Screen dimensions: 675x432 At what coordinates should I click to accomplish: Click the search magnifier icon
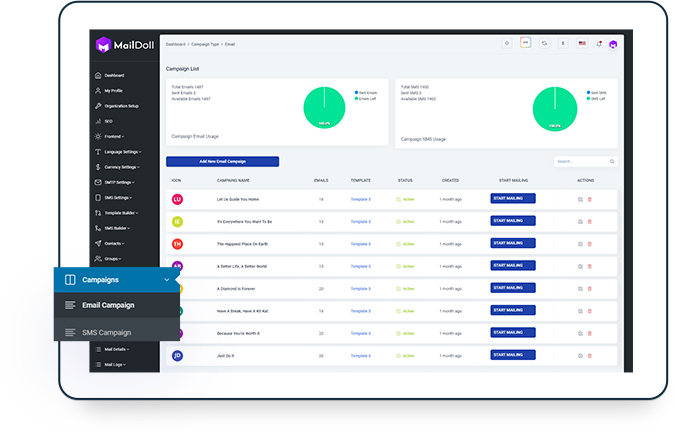click(x=612, y=161)
